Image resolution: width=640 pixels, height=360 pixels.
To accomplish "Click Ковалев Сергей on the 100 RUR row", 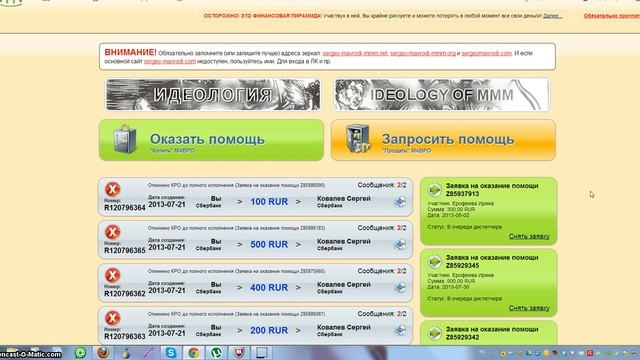I will pos(344,199).
